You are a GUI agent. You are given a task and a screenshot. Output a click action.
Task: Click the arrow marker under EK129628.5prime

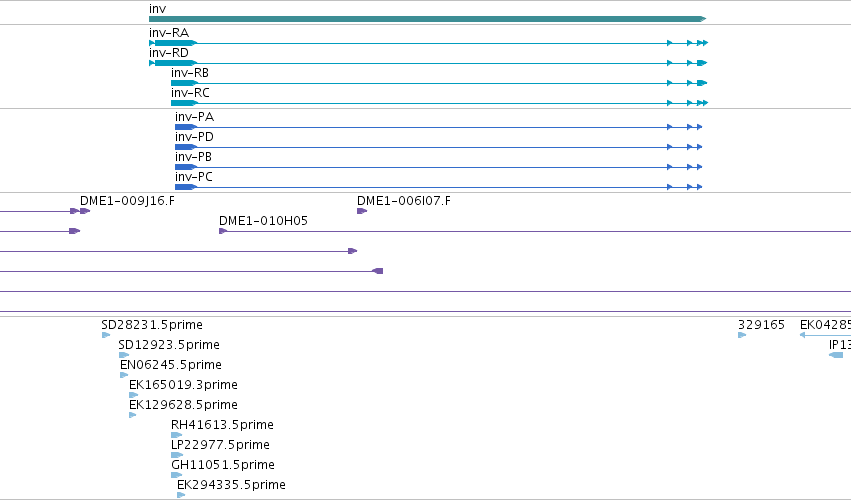pyautogui.click(x=132, y=415)
